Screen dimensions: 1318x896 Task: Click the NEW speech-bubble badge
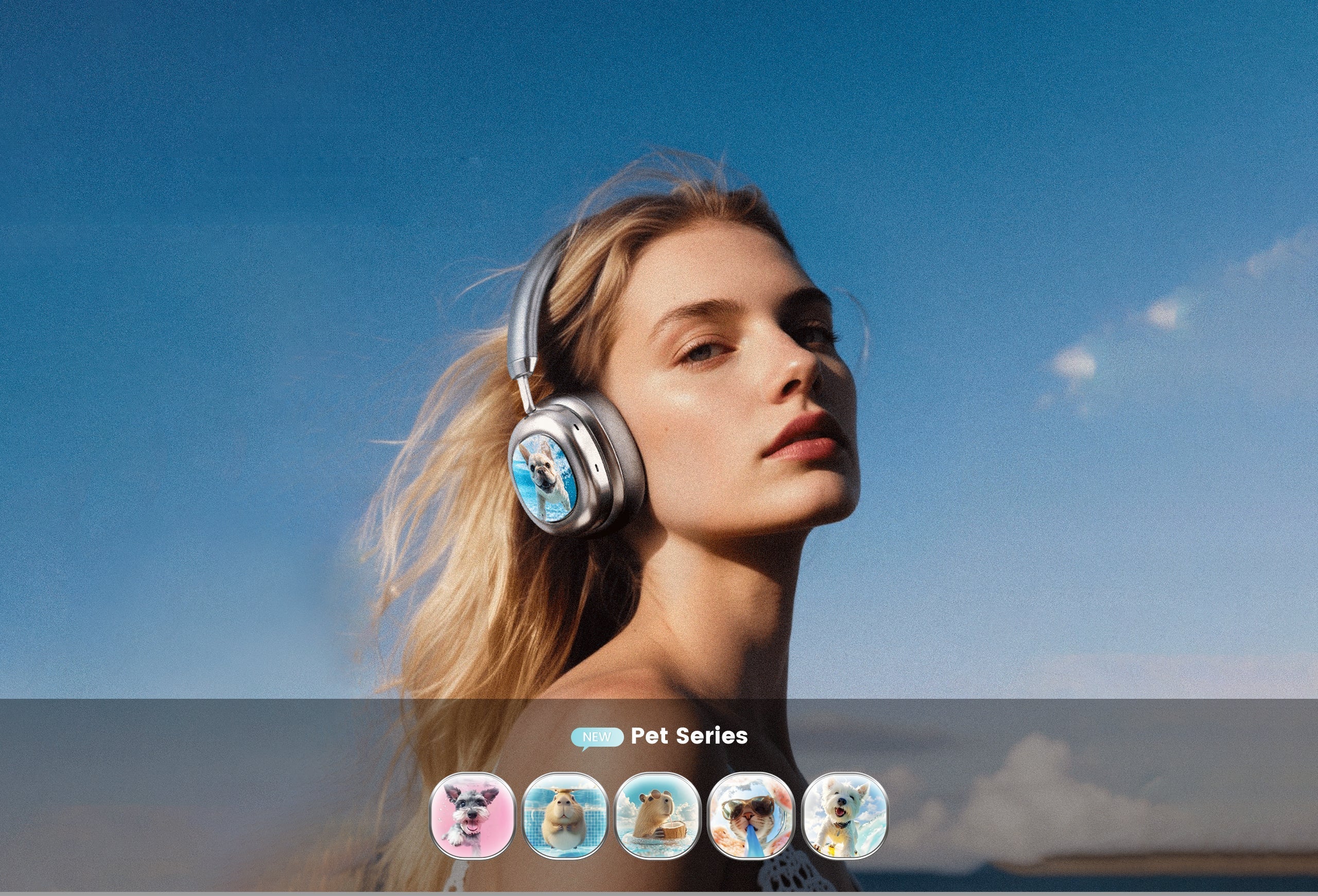click(x=597, y=737)
